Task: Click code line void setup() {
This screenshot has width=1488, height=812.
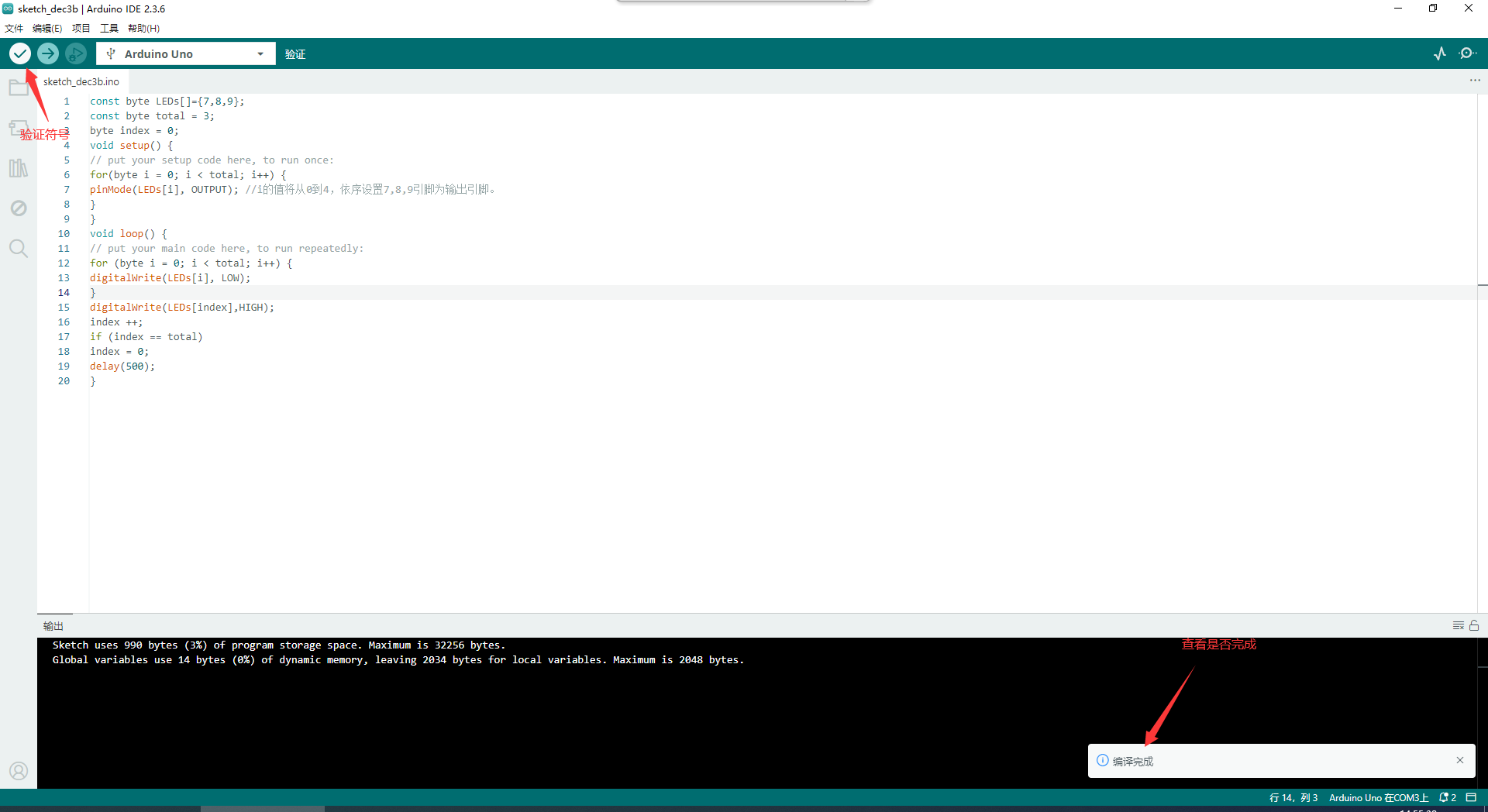Action: [132, 146]
